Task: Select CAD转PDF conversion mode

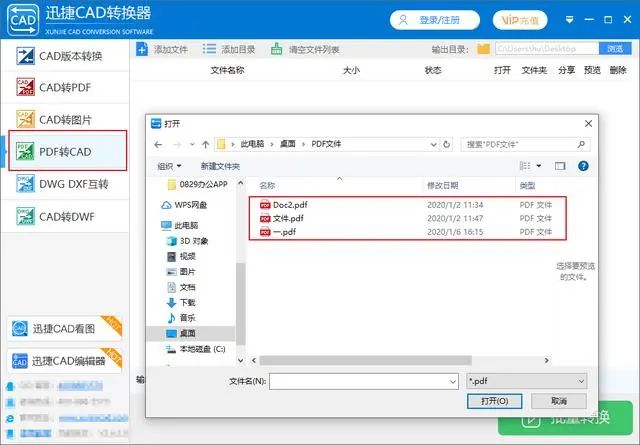Action: pos(65,87)
